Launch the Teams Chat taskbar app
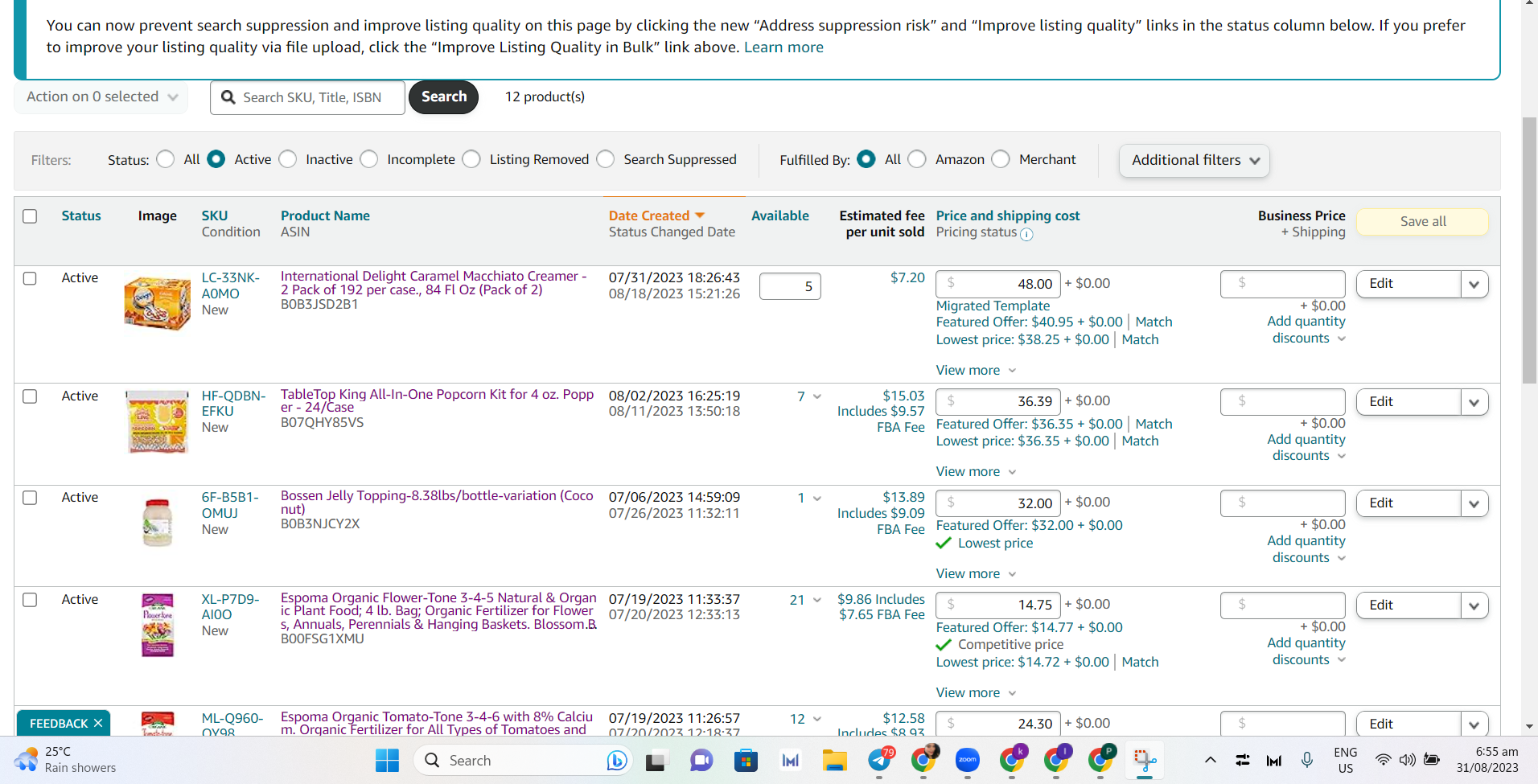Viewport: 1538px width, 784px height. 701,760
